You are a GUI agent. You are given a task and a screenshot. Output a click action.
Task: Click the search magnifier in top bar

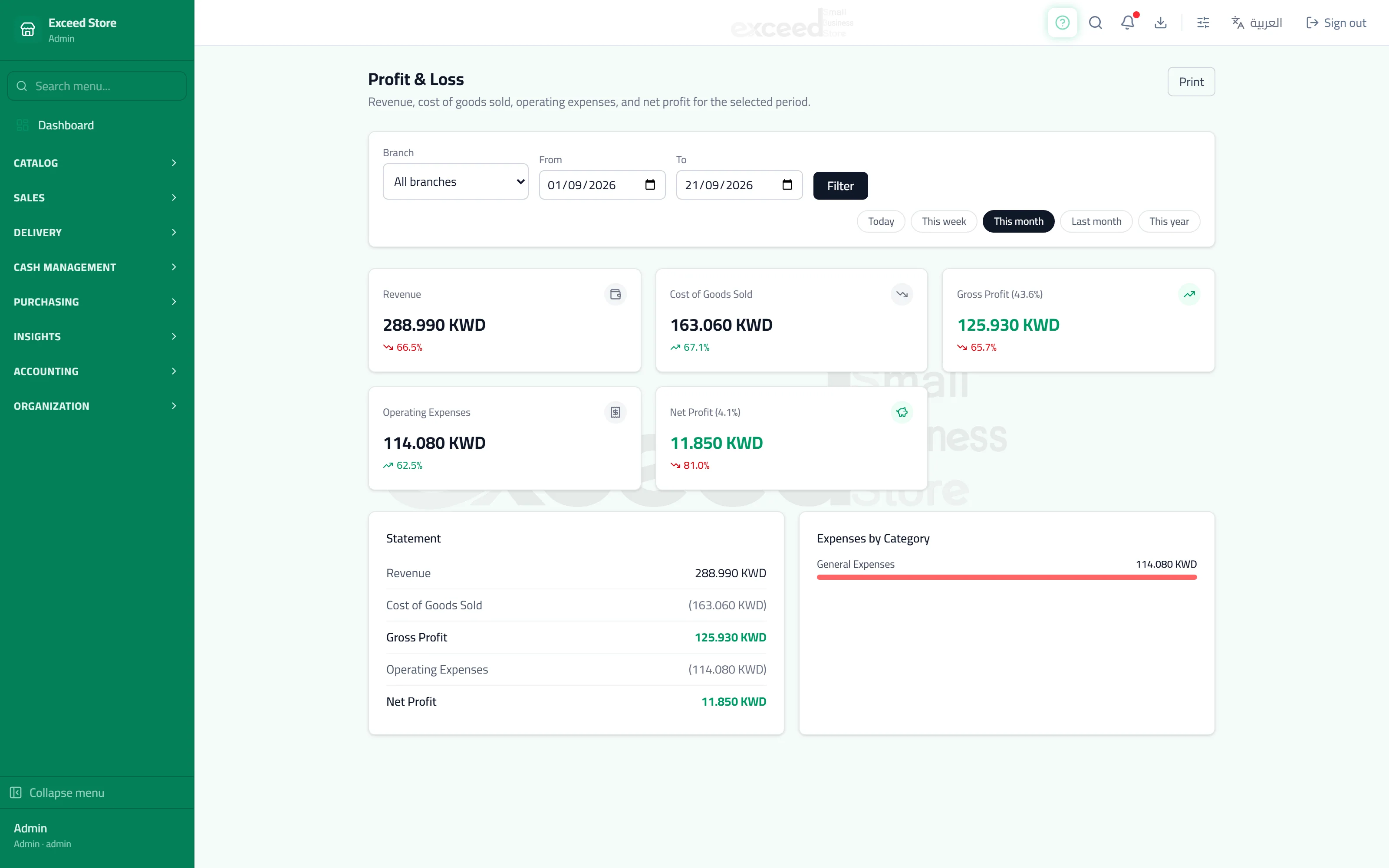[1095, 23]
